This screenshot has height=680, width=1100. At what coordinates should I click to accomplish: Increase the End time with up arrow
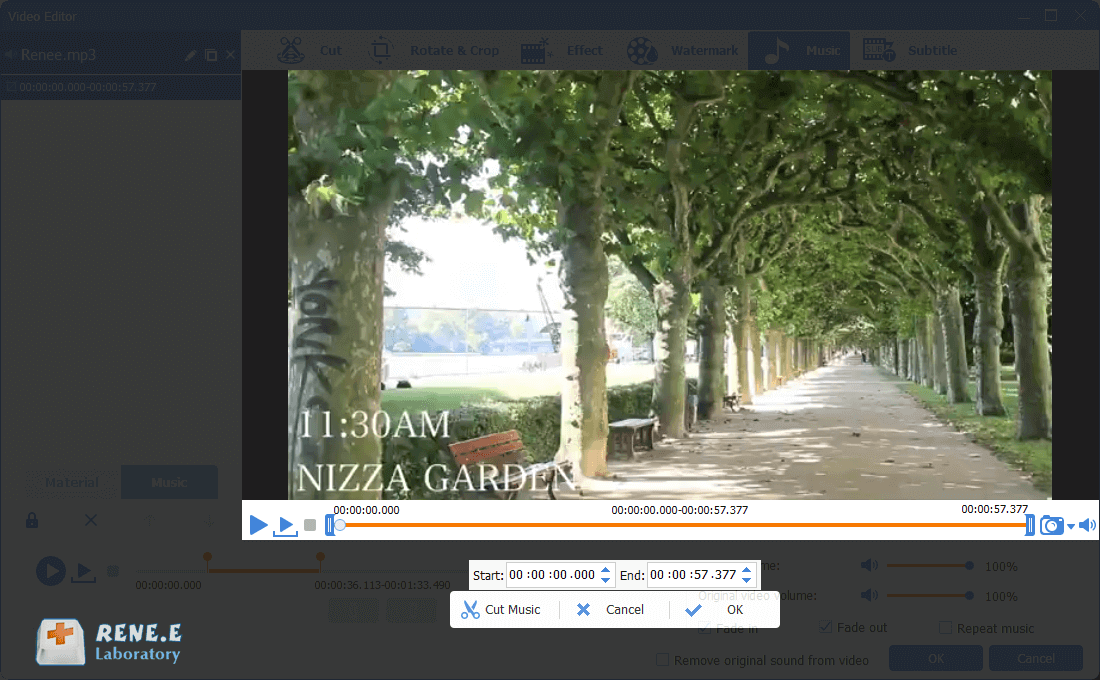(x=745, y=569)
